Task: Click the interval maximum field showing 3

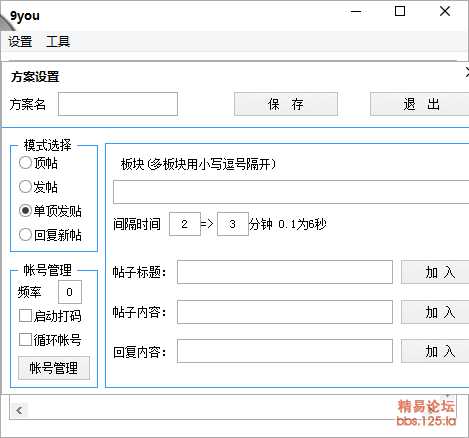Action: (233, 224)
